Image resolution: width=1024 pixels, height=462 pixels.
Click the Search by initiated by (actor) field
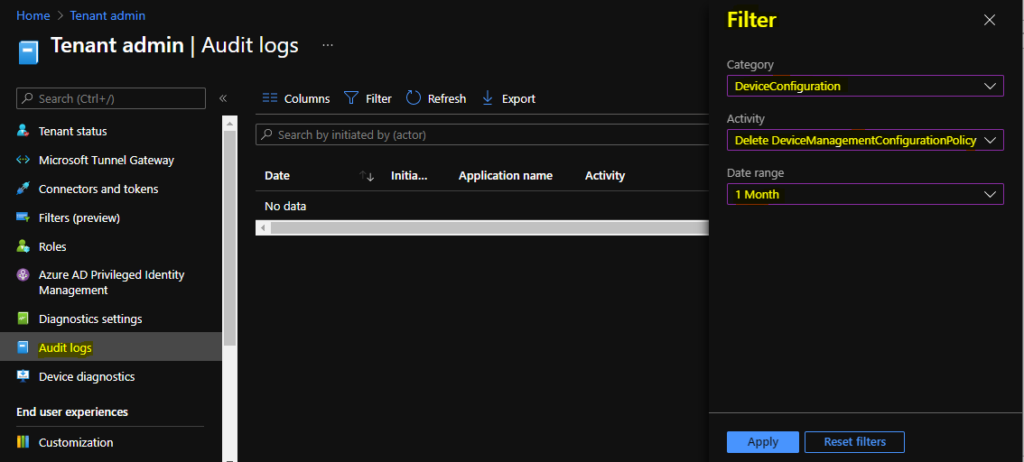click(x=482, y=135)
